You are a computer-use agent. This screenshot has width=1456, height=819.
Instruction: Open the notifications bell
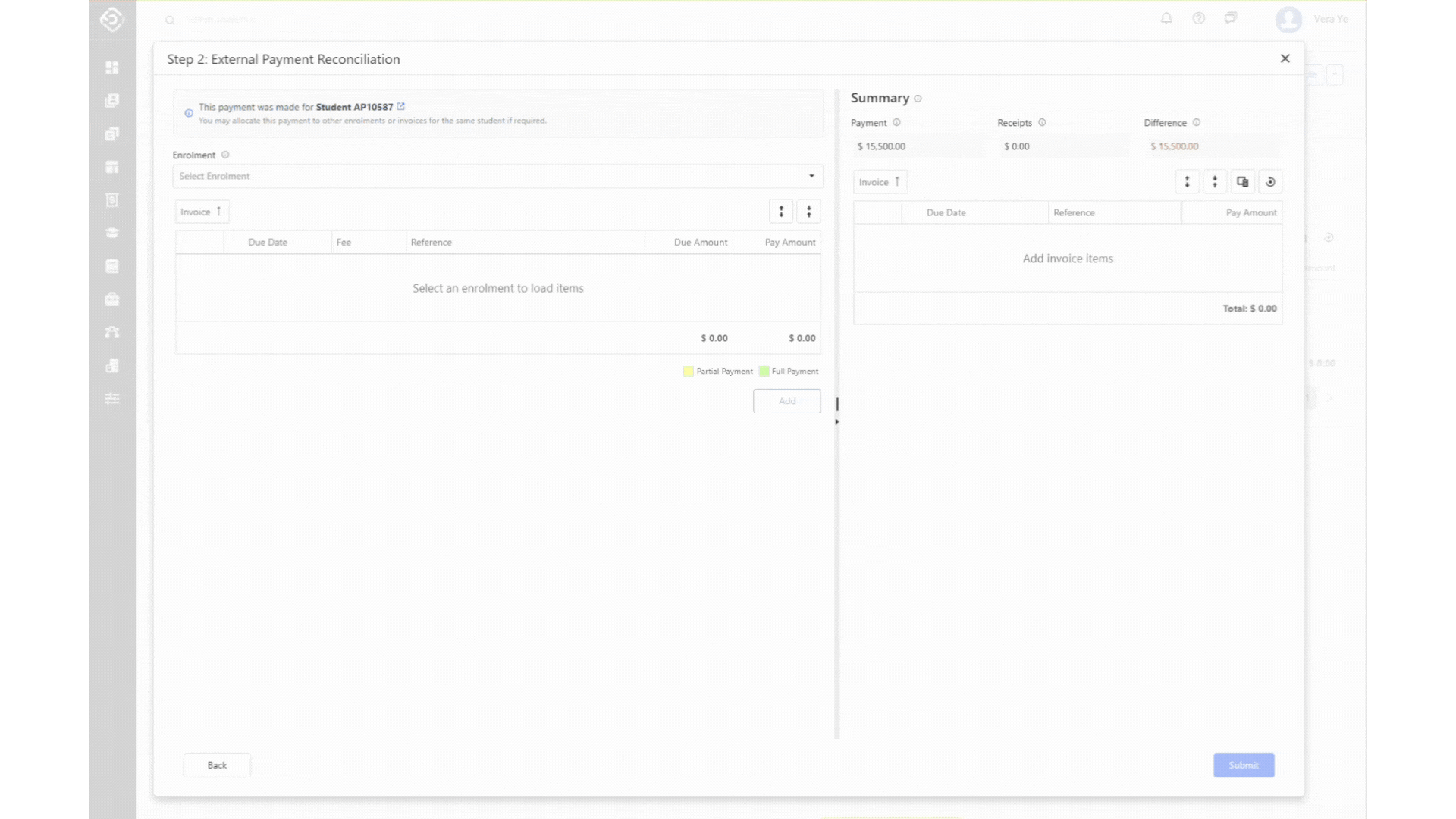[x=1166, y=19]
